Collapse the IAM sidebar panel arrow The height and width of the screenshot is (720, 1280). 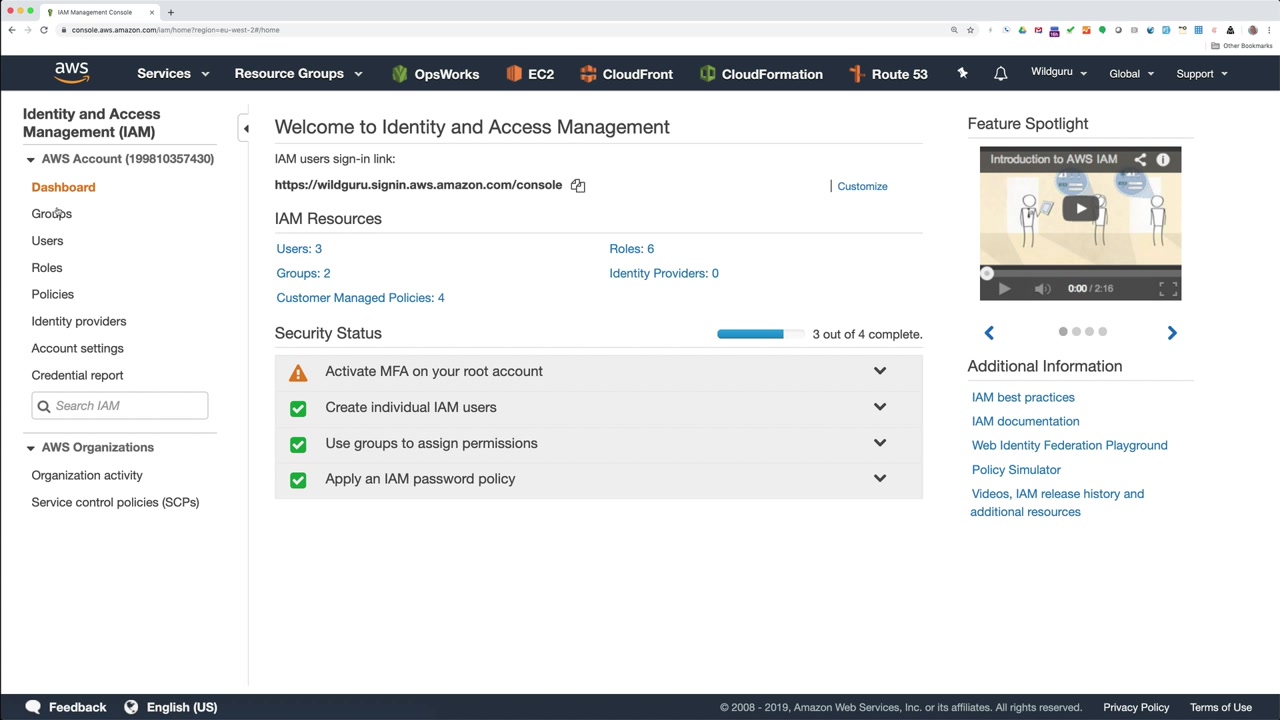tap(245, 128)
